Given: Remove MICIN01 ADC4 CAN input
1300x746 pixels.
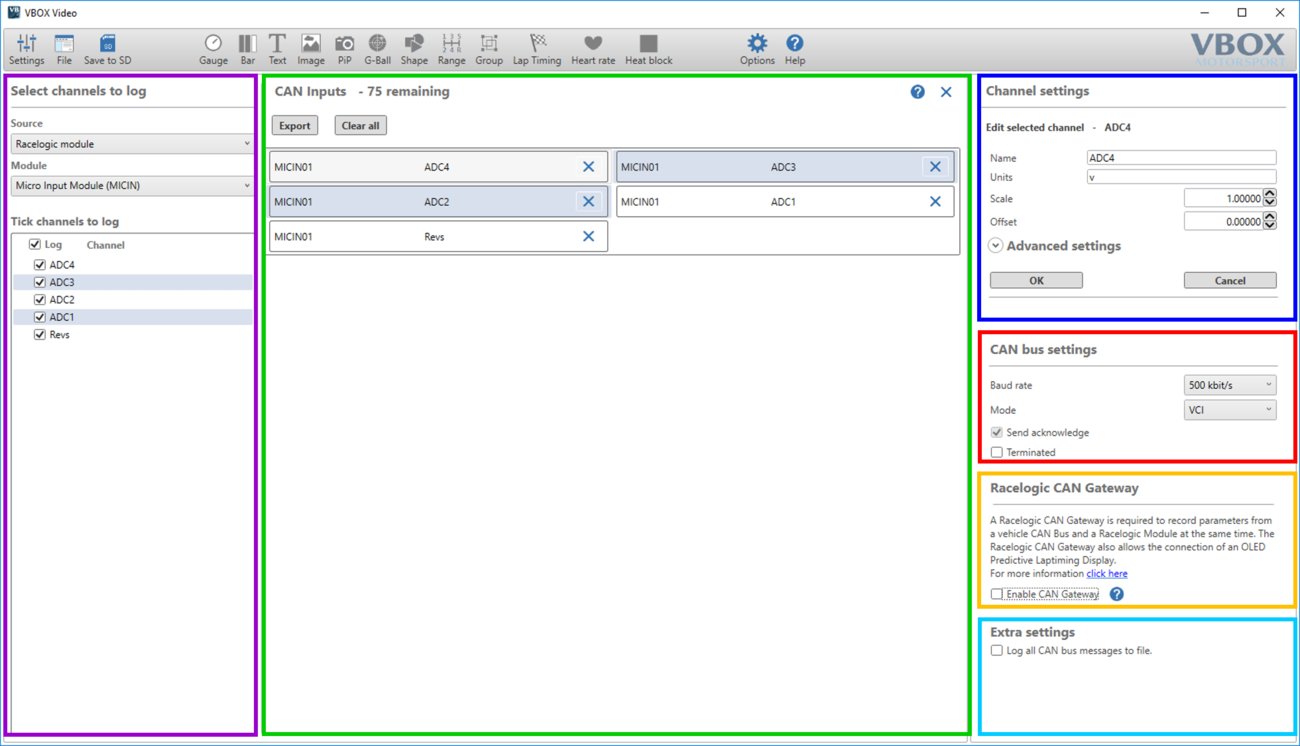Looking at the screenshot, I should point(588,167).
